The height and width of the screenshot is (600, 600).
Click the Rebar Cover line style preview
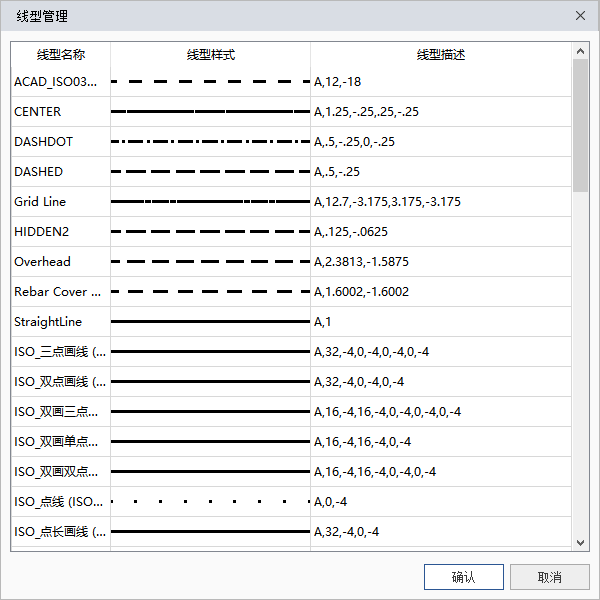click(210, 292)
